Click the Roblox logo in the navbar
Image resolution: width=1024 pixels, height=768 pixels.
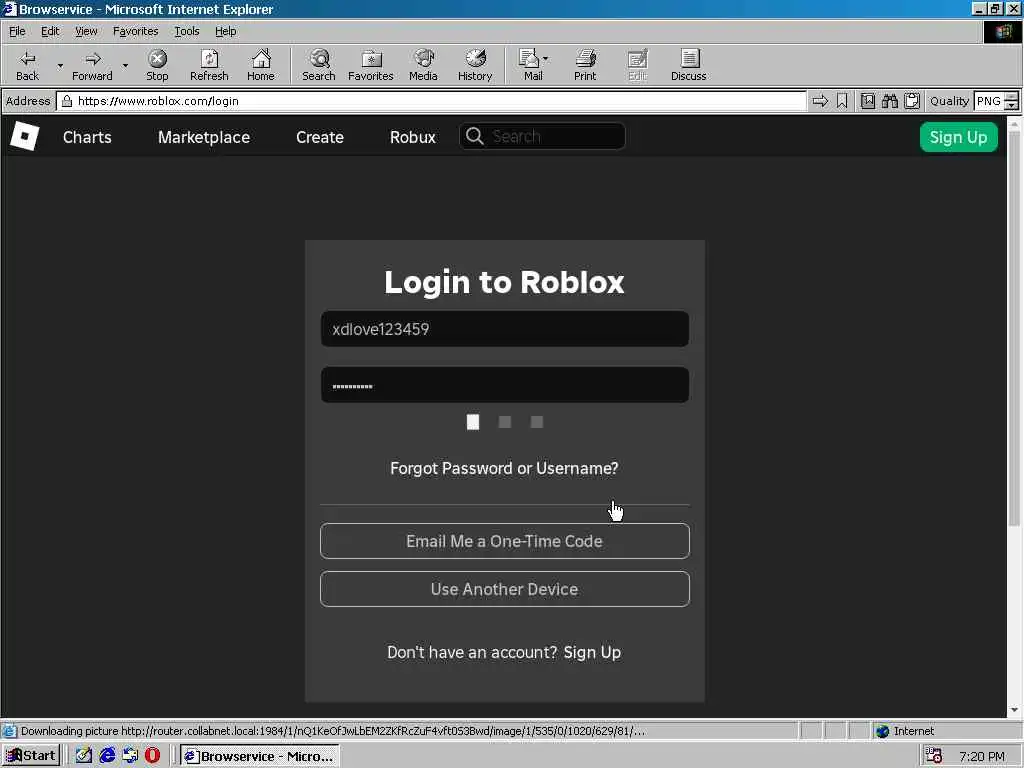[x=24, y=136]
